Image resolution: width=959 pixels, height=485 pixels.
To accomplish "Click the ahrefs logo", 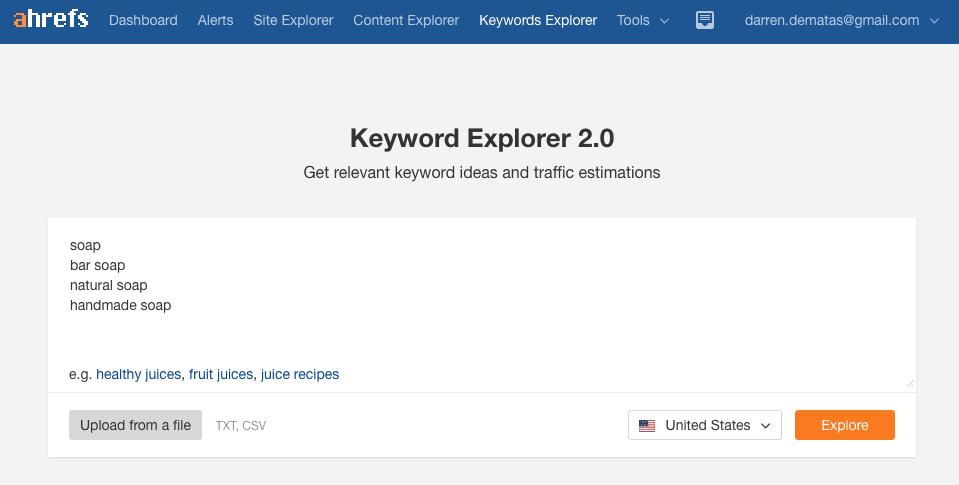I will 51,20.
